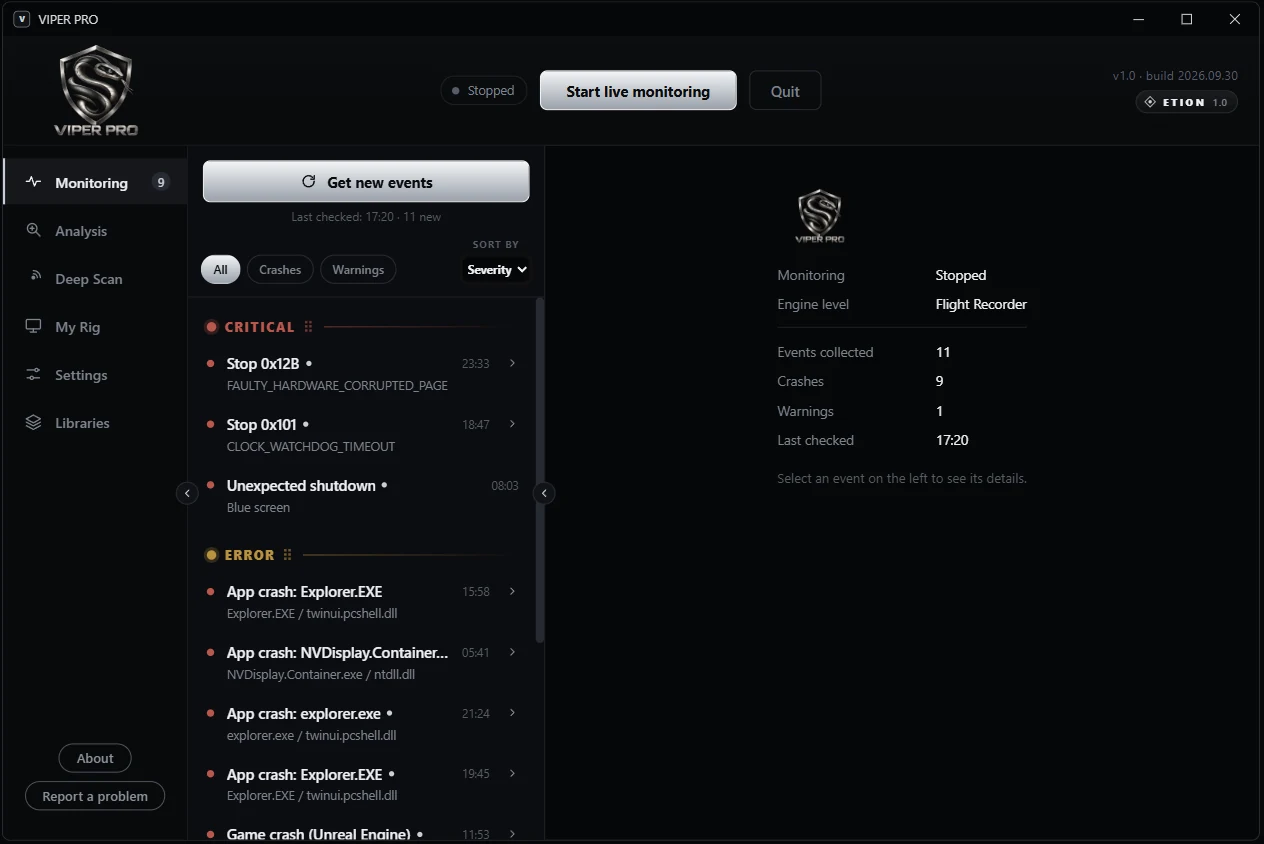1264x844 pixels.
Task: Click the yellow ERROR severity dot icon
Action: pyautogui.click(x=211, y=555)
